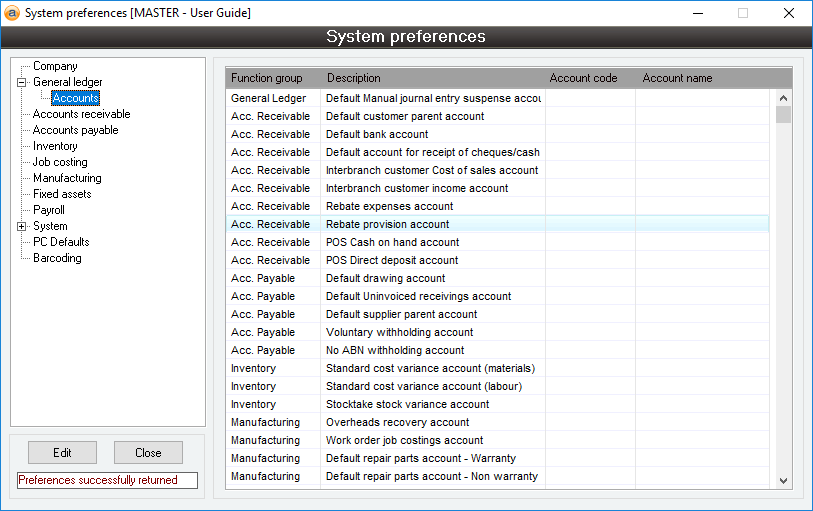Select Accounts under General ledger
The height and width of the screenshot is (511, 813).
(75, 98)
